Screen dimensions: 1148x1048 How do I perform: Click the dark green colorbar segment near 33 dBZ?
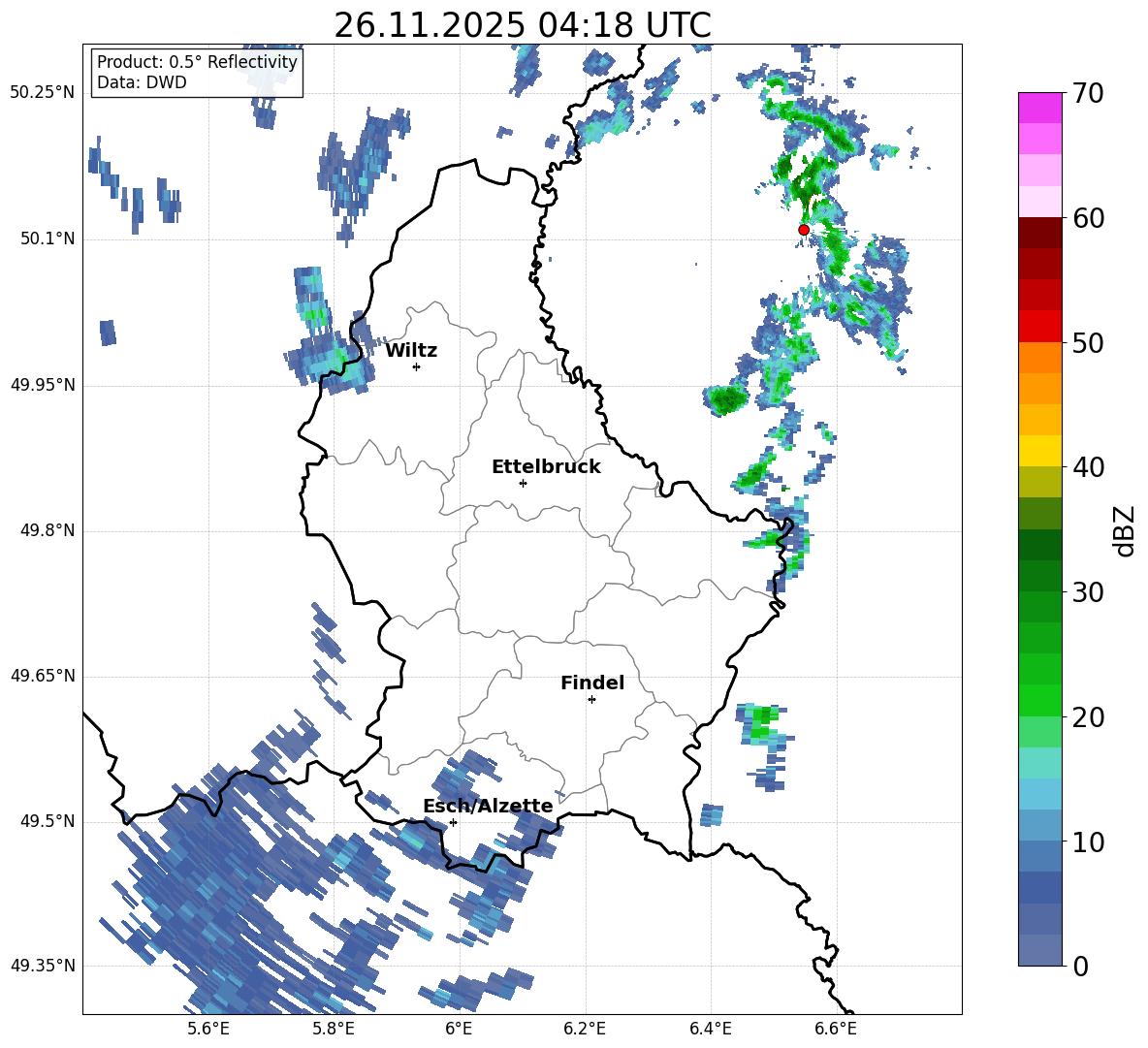click(x=1039, y=545)
